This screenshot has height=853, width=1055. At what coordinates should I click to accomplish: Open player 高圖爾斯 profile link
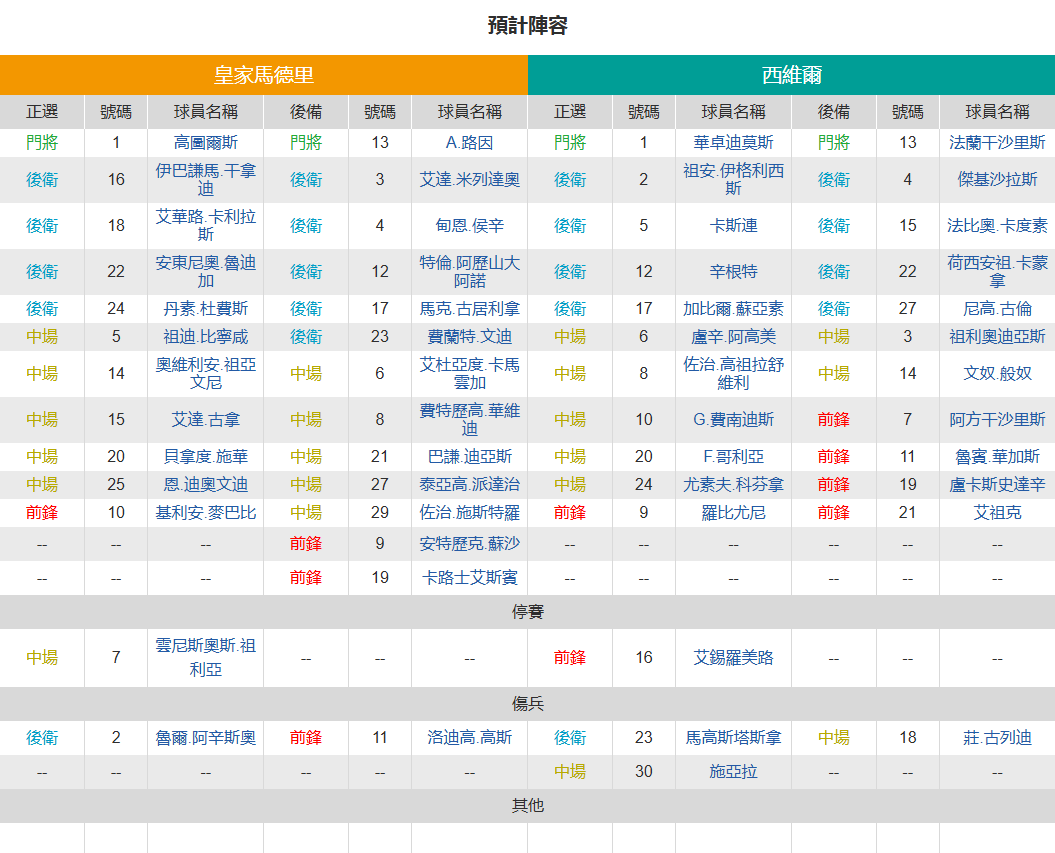[205, 143]
